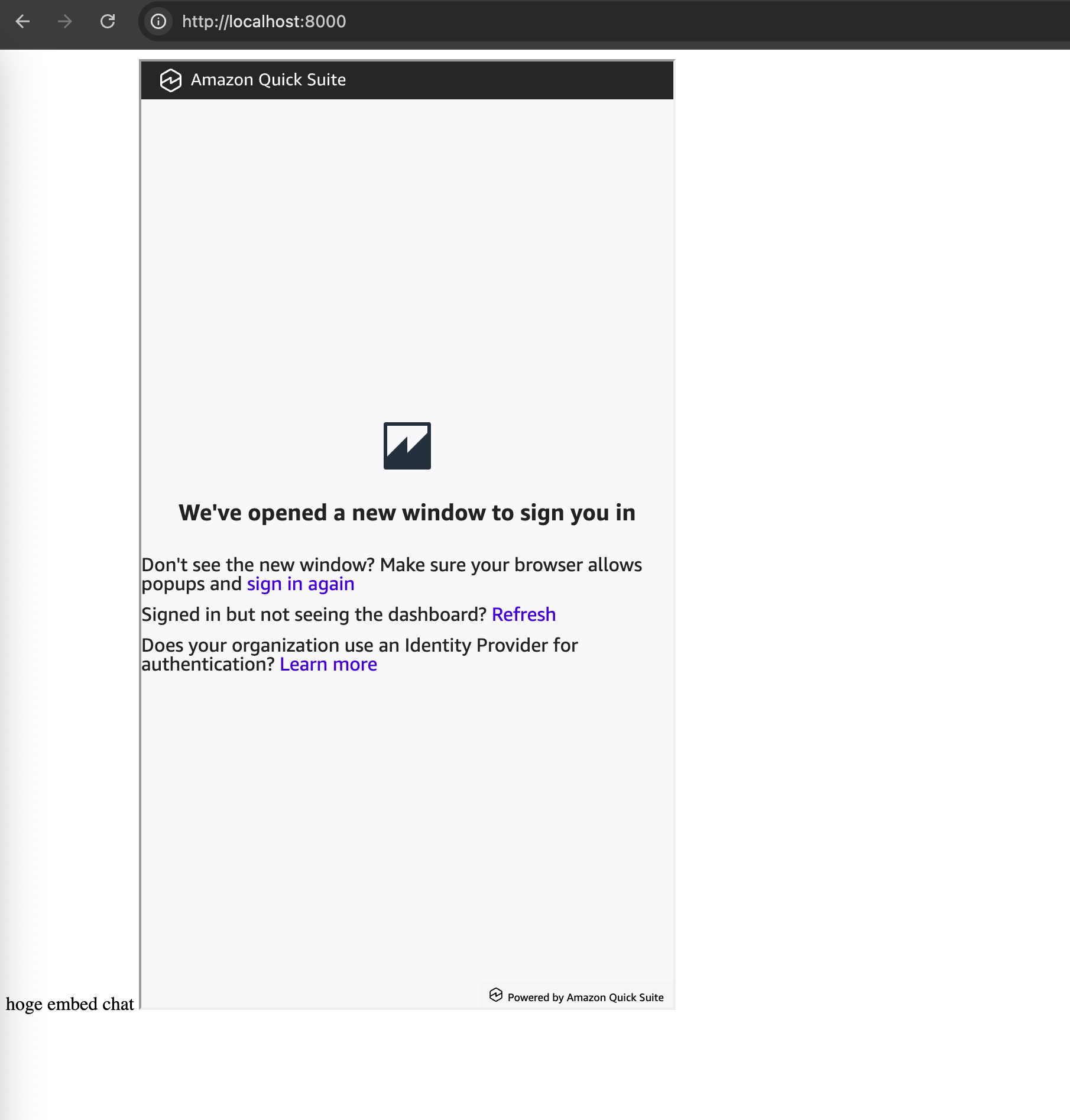Click the browser back arrow

22,22
